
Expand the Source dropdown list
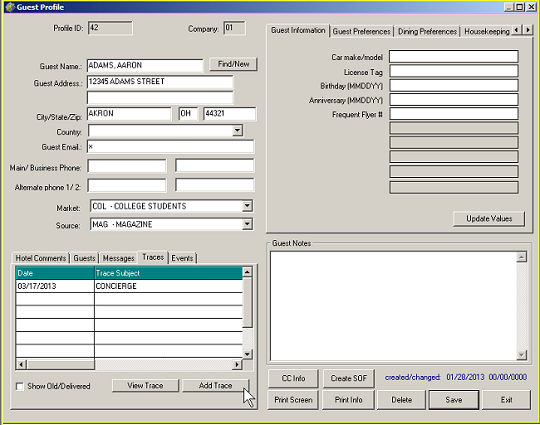(x=247, y=224)
